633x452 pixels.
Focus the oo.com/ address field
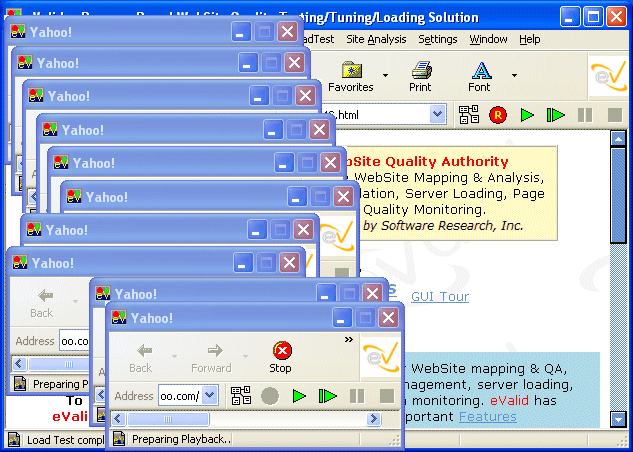(180, 396)
